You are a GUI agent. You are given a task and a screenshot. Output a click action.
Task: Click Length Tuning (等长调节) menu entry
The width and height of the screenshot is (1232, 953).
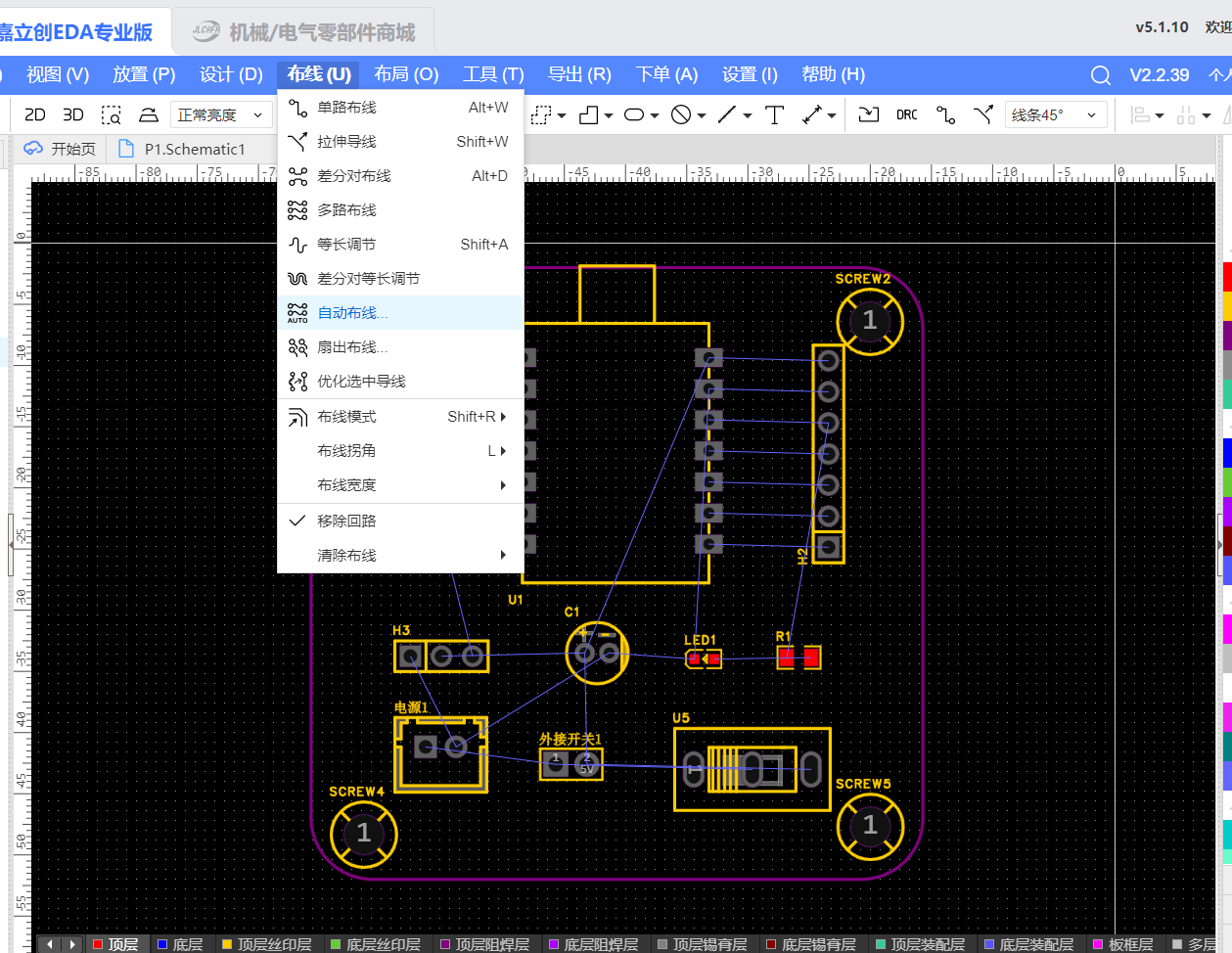point(400,245)
